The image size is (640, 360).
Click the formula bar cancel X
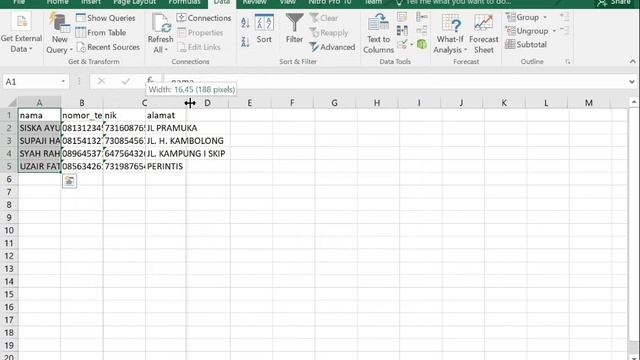pyautogui.click(x=101, y=82)
